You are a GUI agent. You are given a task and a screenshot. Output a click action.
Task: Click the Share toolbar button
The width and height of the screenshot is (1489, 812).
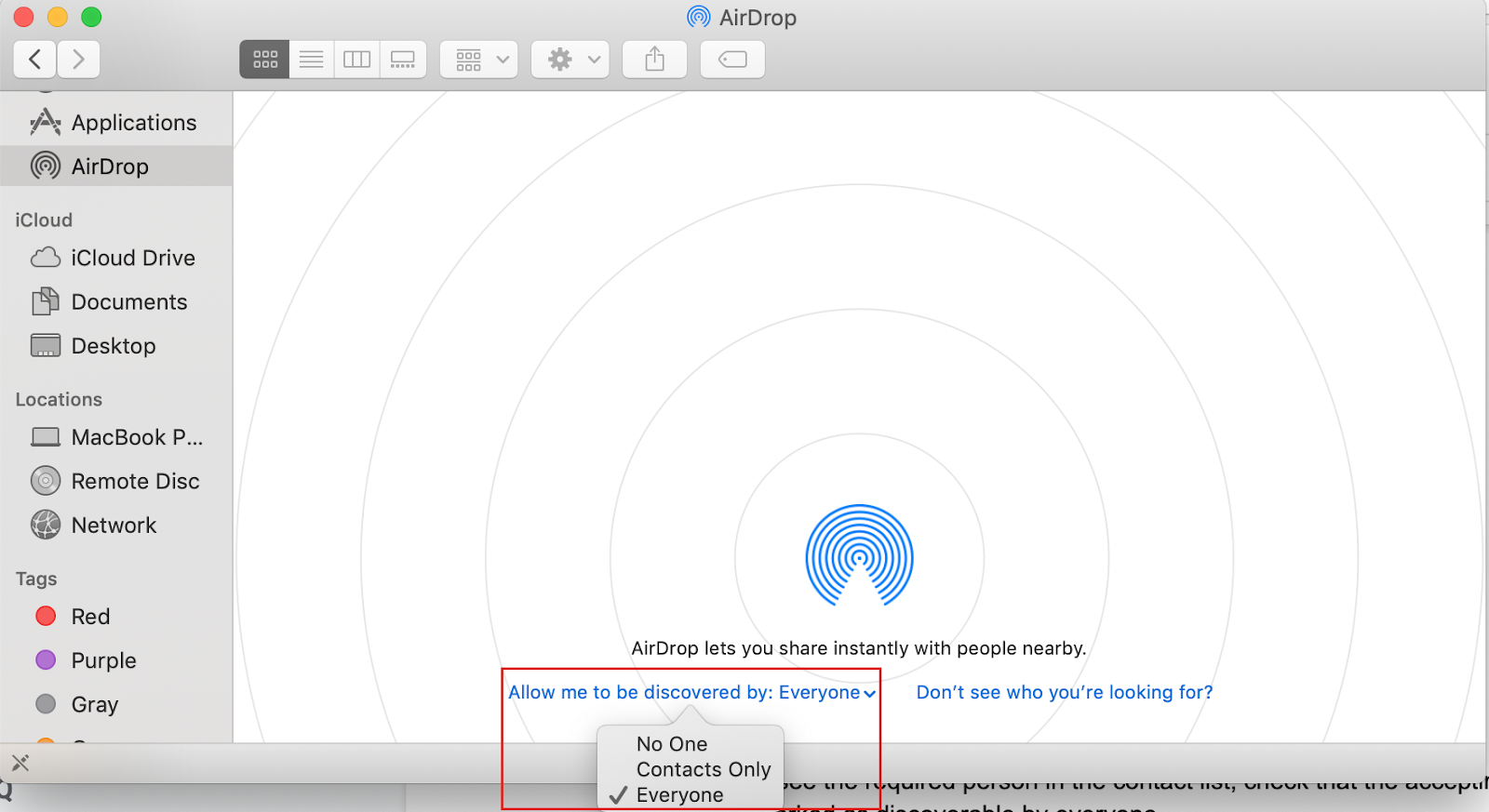655,60
